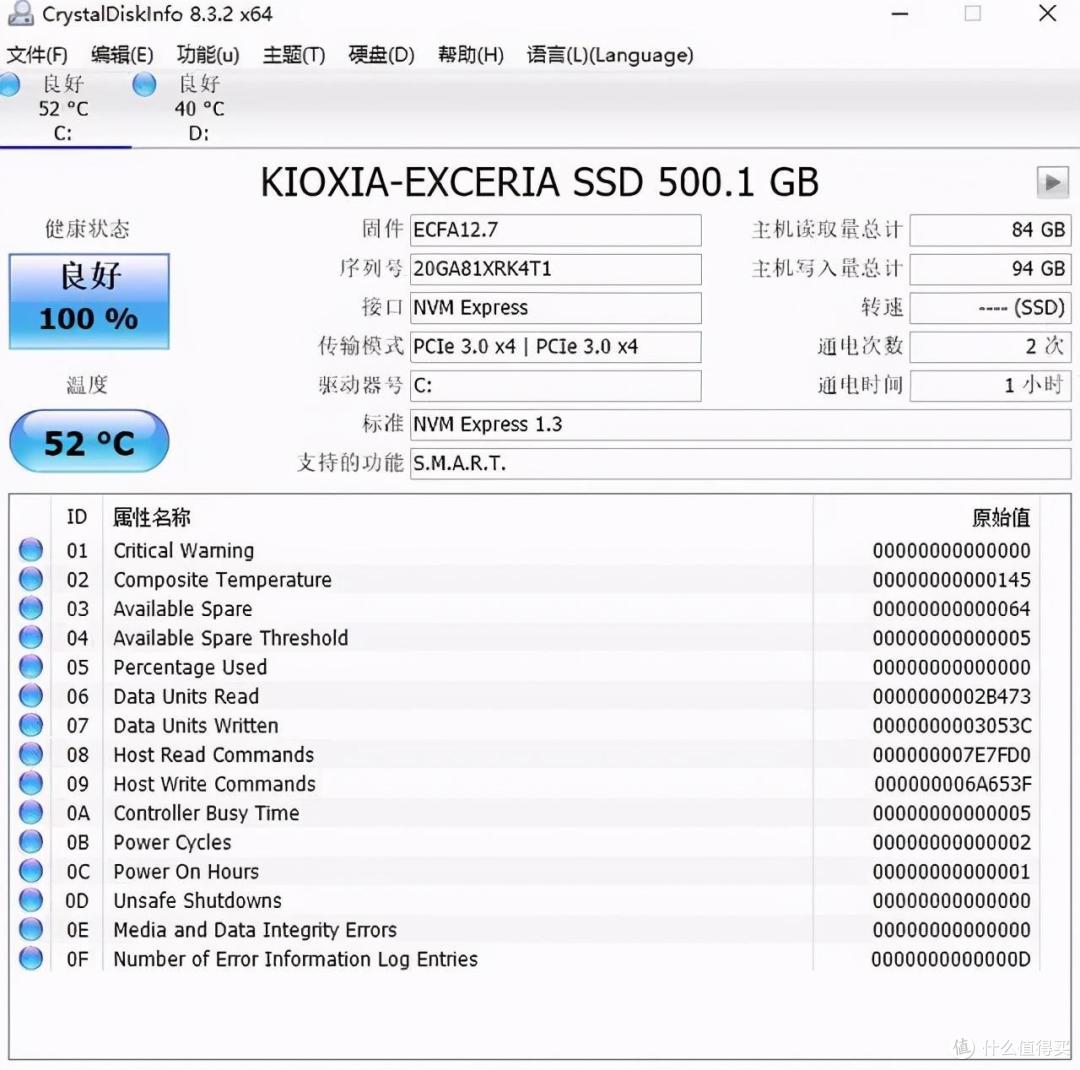
Task: Select drive D: status orb in disk bar
Action: 144,85
